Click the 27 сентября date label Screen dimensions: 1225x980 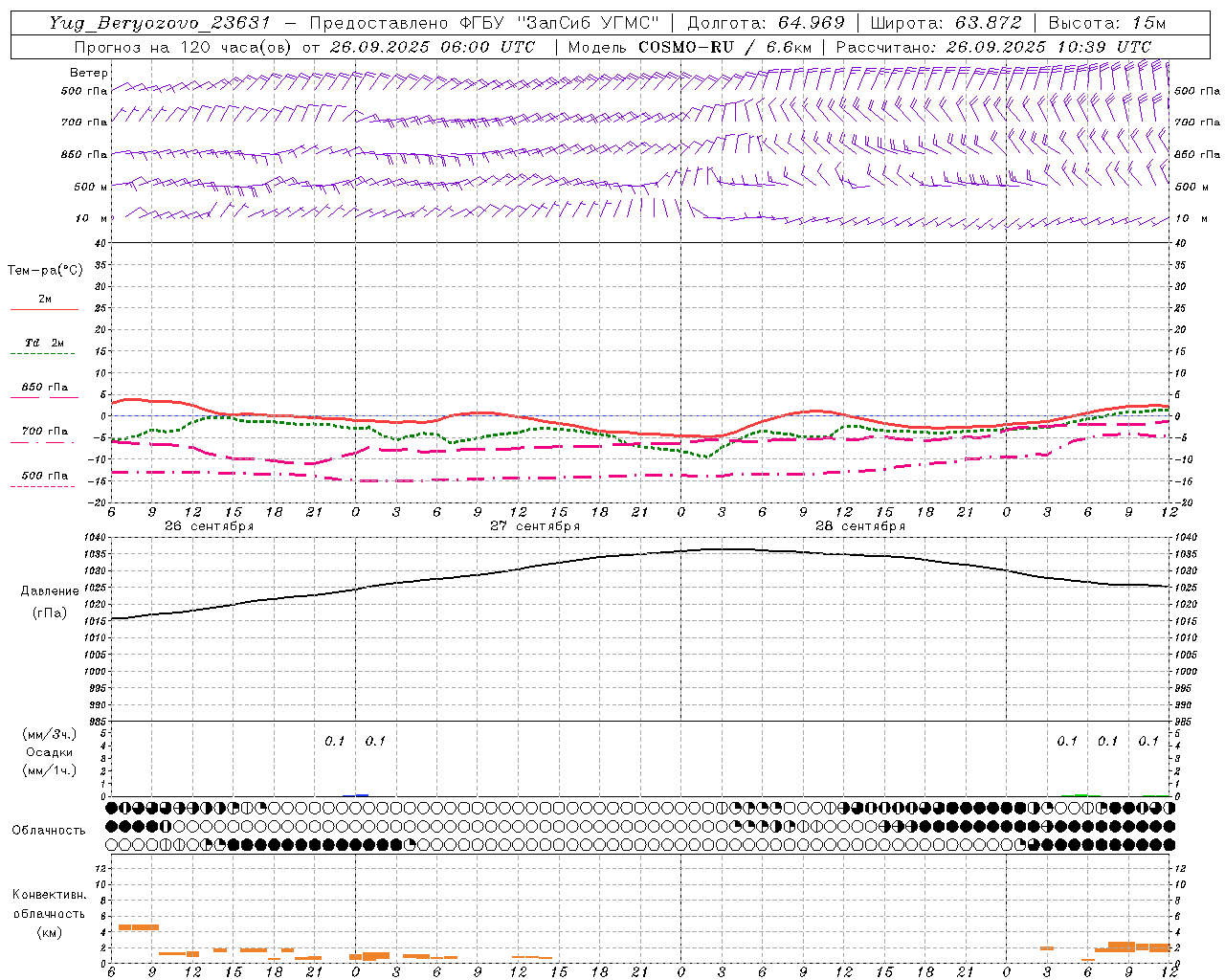pos(535,526)
